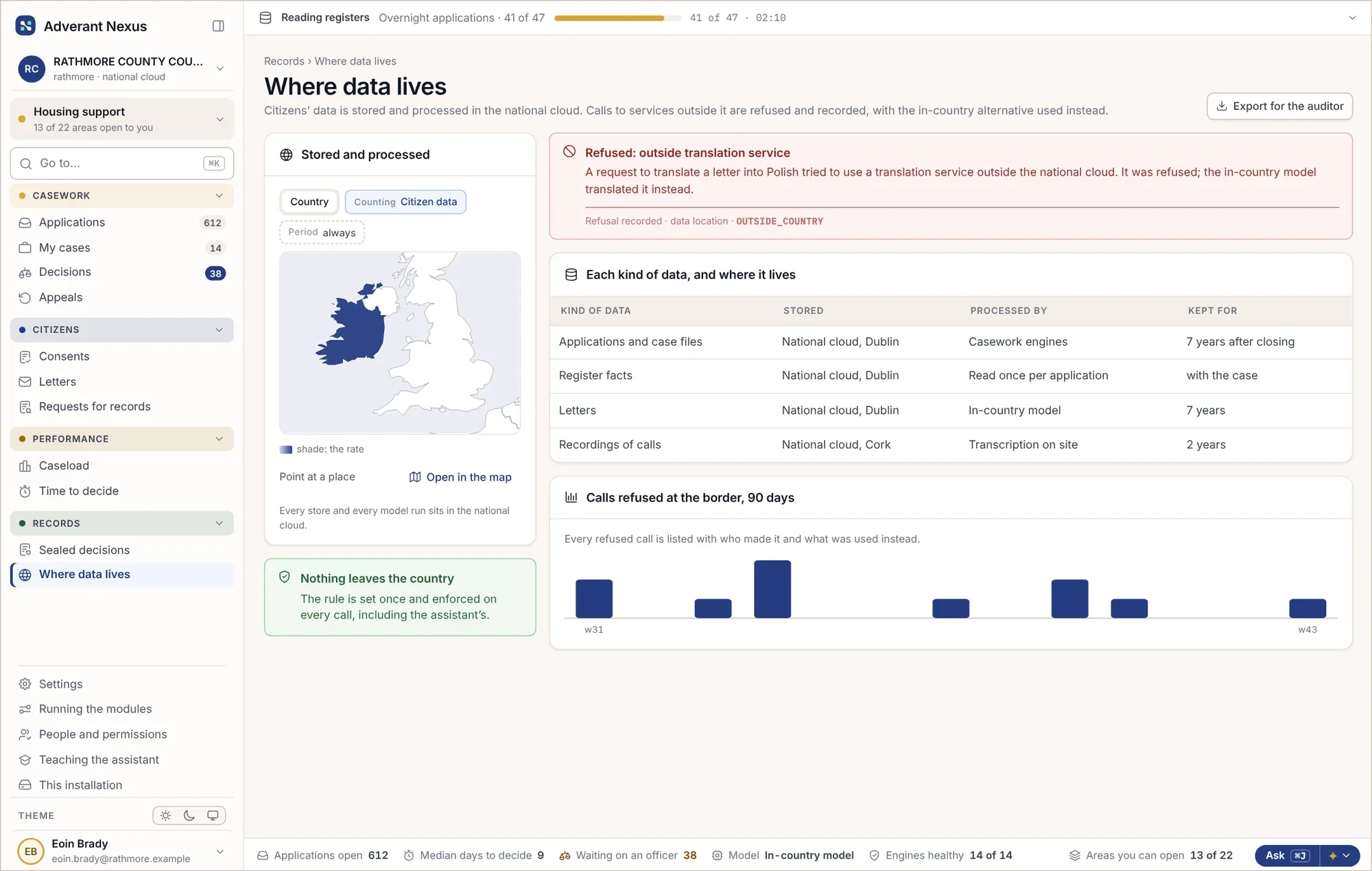Click the Ask assistant button
This screenshot has width=1372, height=871.
click(x=1287, y=855)
